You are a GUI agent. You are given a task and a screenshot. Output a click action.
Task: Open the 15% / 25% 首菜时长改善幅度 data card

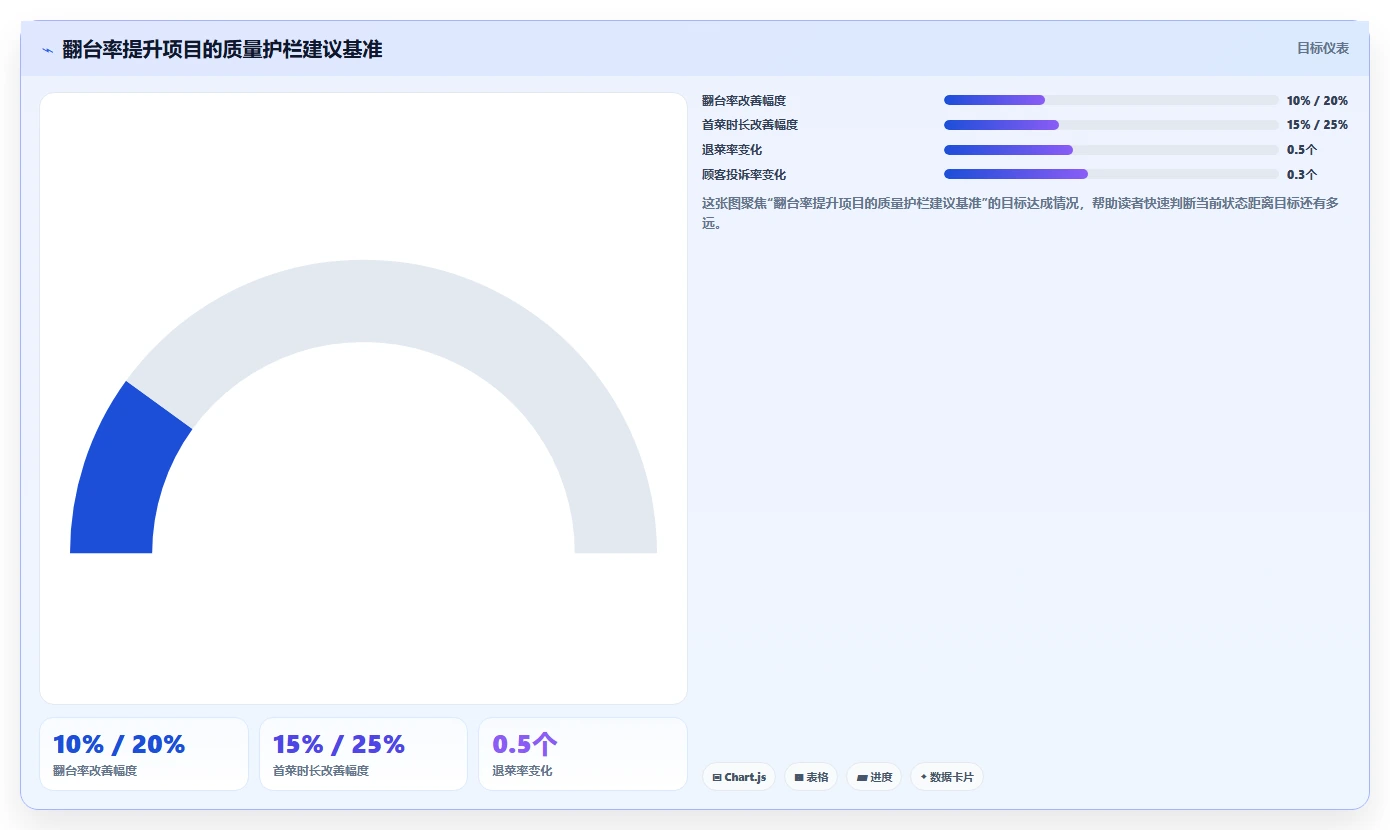click(x=363, y=754)
